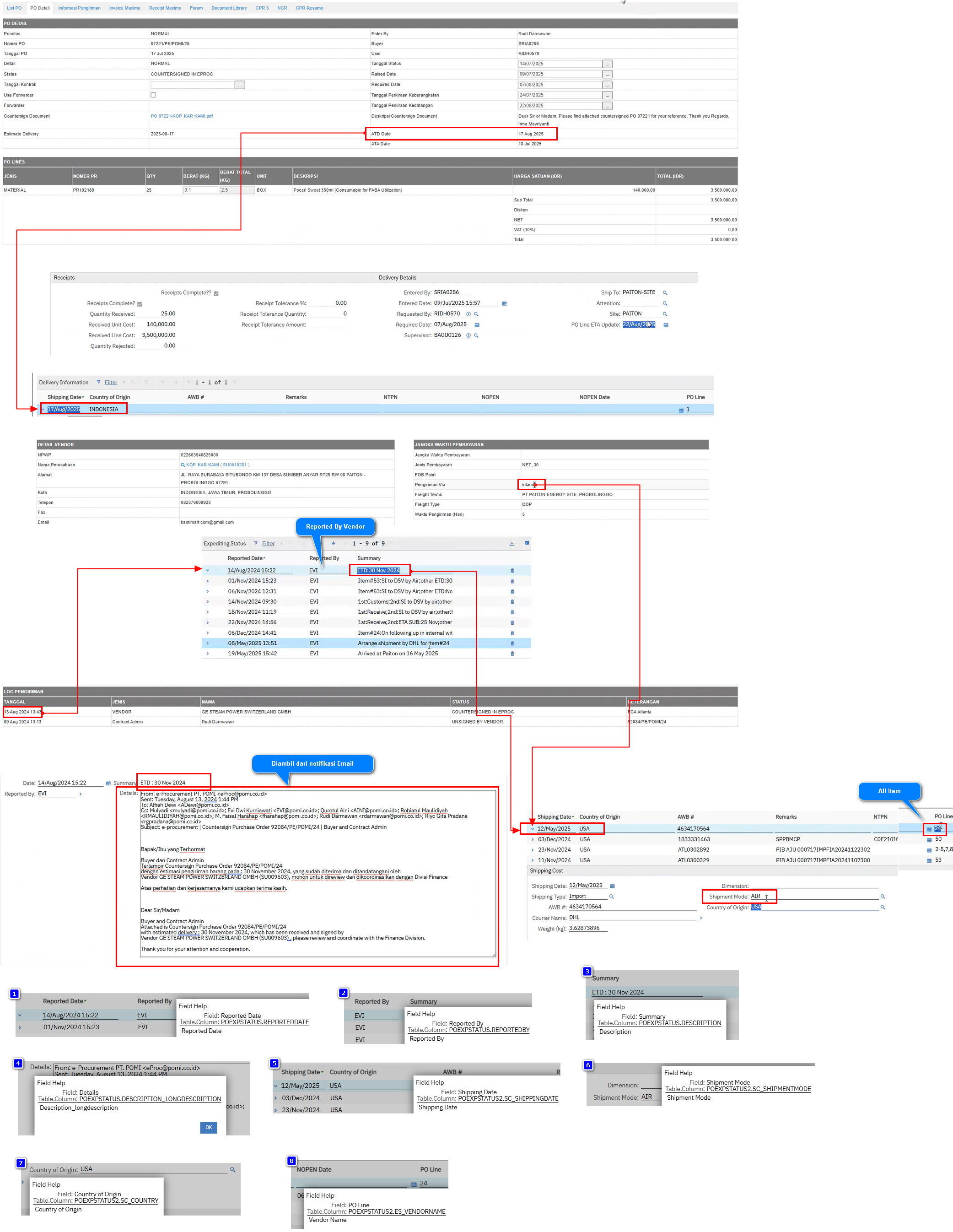Viewport: 953px width, 1232px height.
Task: Click lookup magnifier next to Ship To
Action: coord(665,293)
